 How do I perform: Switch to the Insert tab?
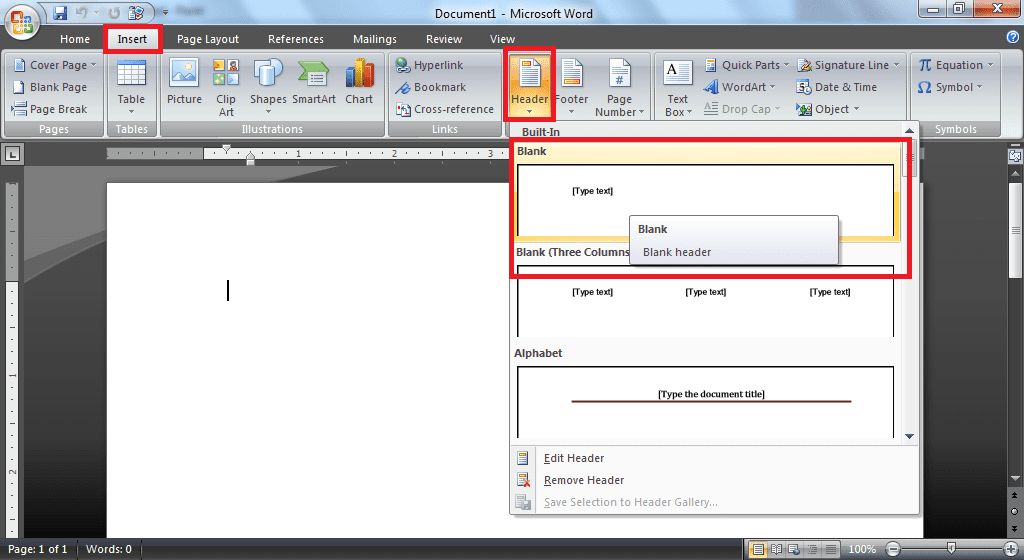click(x=132, y=39)
